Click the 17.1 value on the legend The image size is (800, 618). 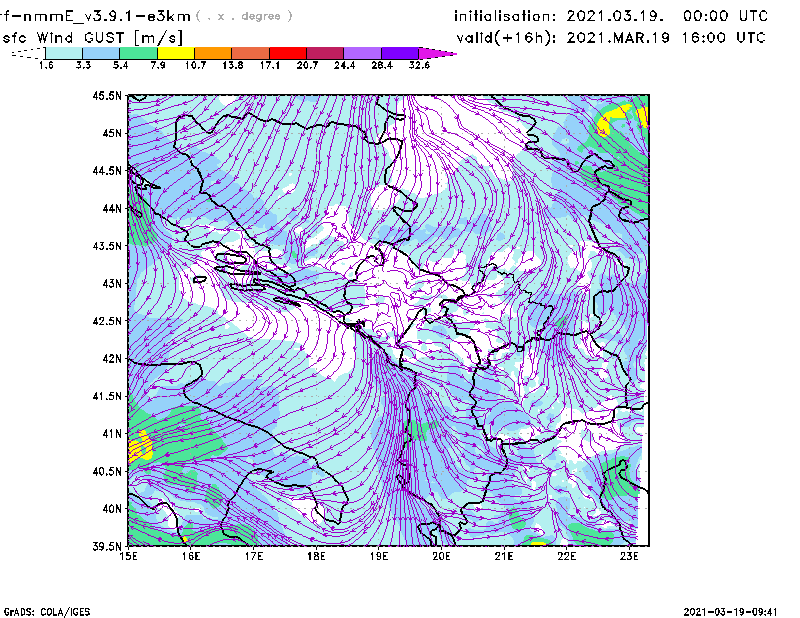point(270,65)
